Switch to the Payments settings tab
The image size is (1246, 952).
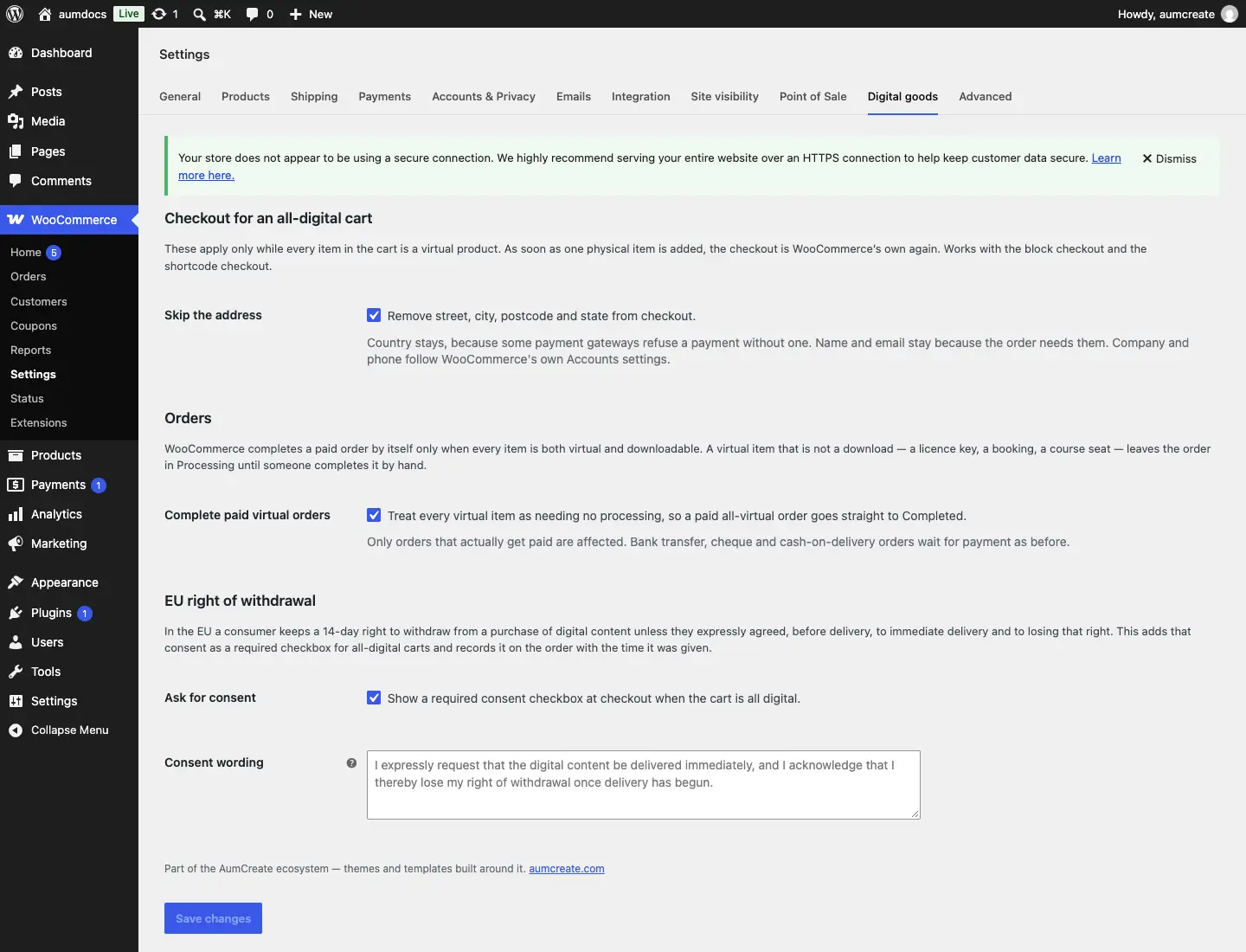385,96
